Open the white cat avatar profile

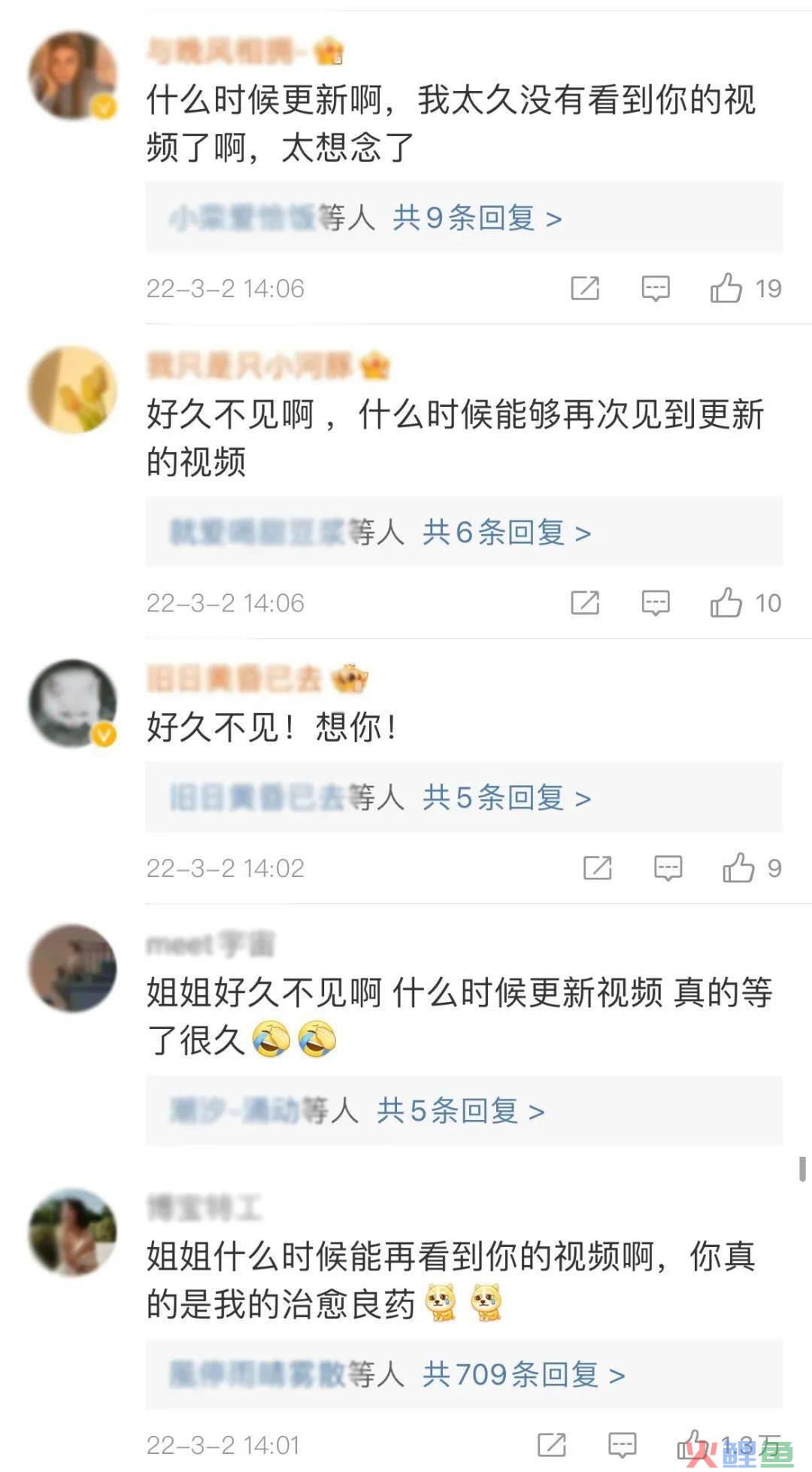(73, 703)
